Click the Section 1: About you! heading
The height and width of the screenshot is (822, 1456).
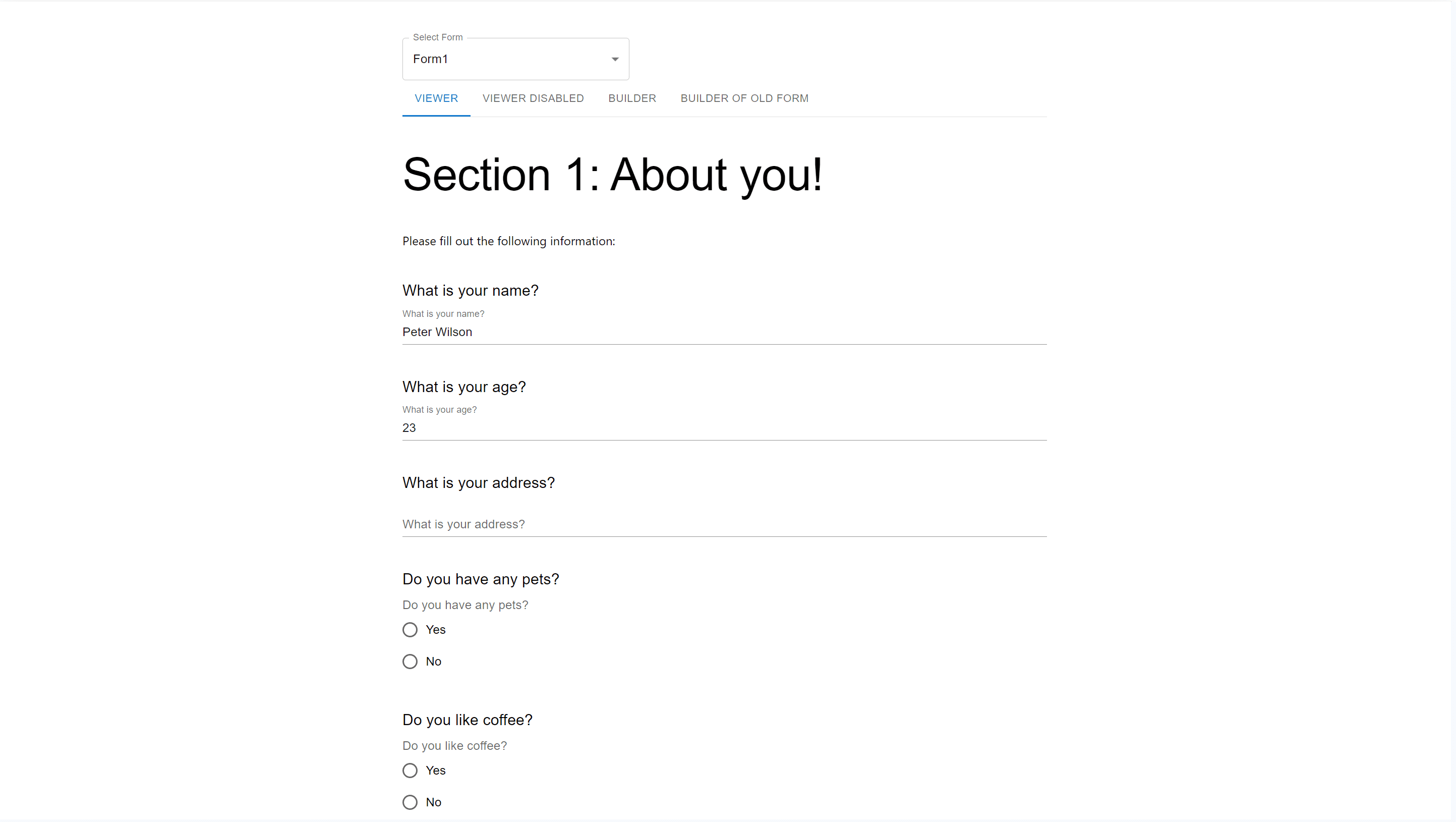612,175
